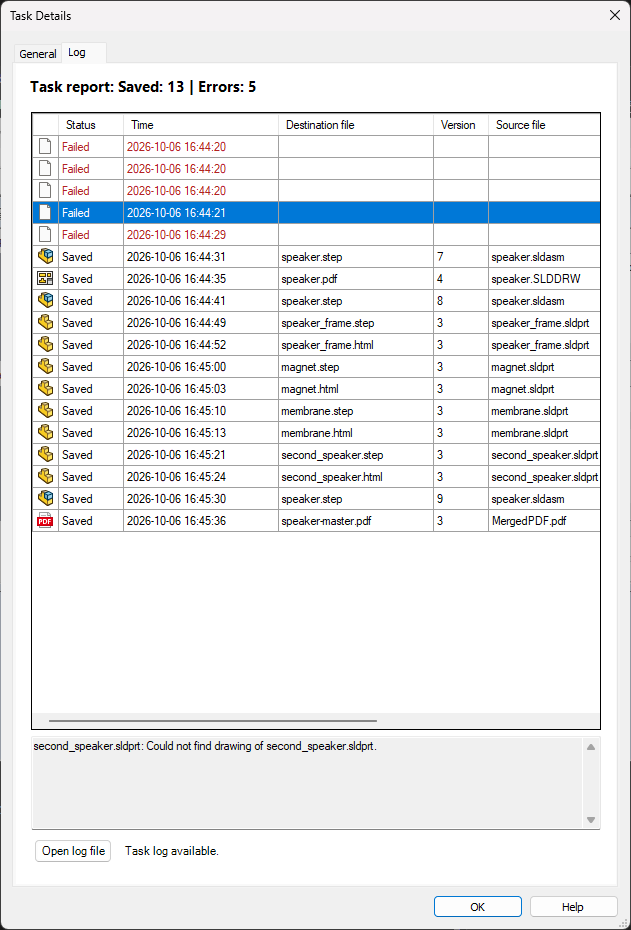Screen dimensions: 631x930
Task: Click the magnet.html destination cell
Action: coord(356,388)
